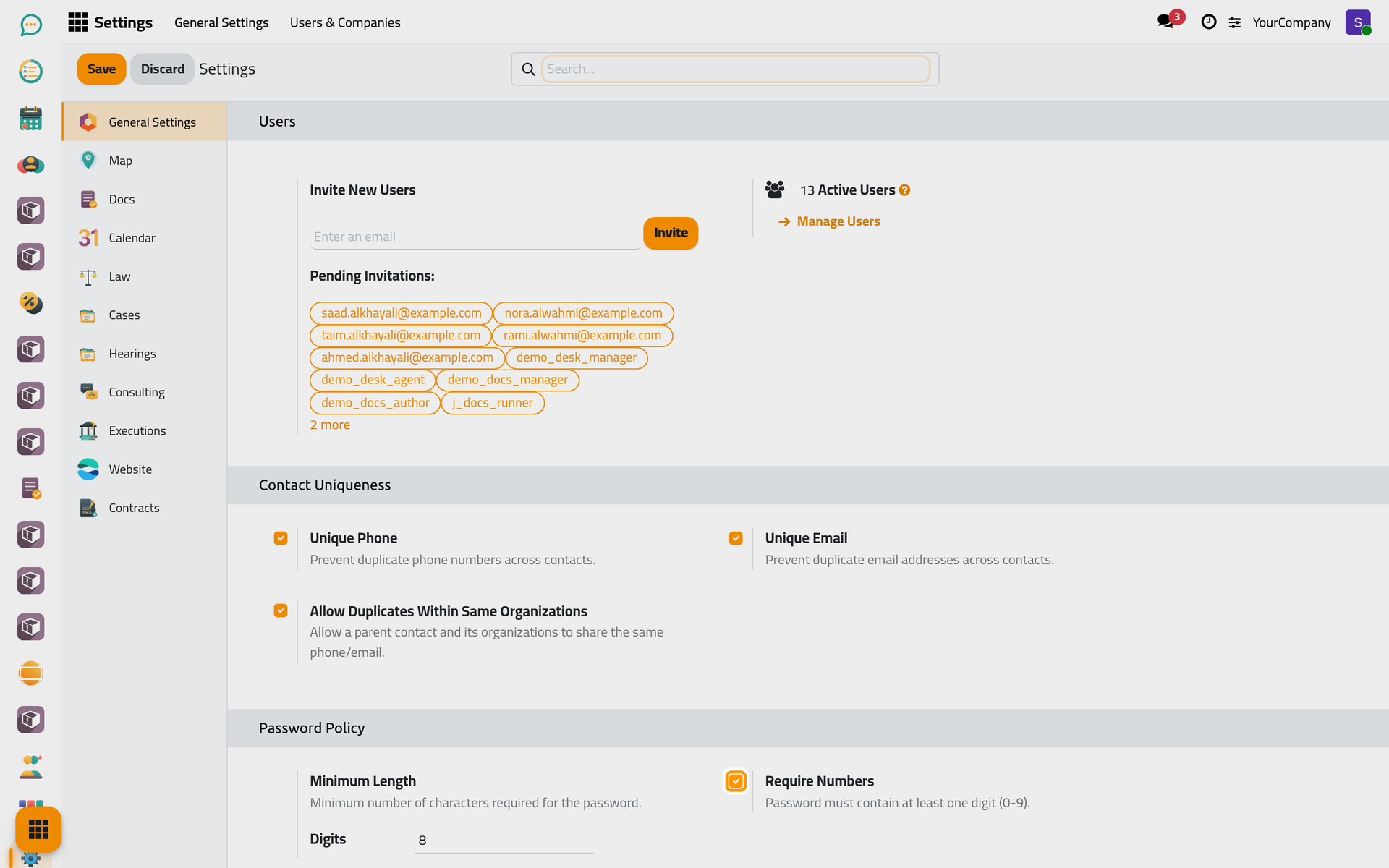Image resolution: width=1389 pixels, height=868 pixels.
Task: Click the Discard button
Action: [x=162, y=69]
